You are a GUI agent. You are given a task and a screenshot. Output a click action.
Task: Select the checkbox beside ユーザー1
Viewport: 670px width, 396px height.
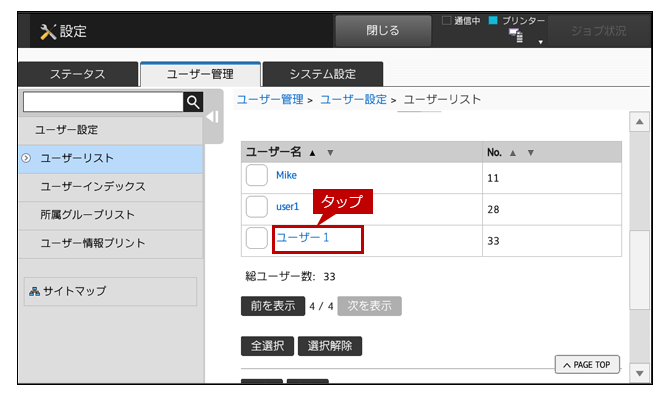coord(257,238)
